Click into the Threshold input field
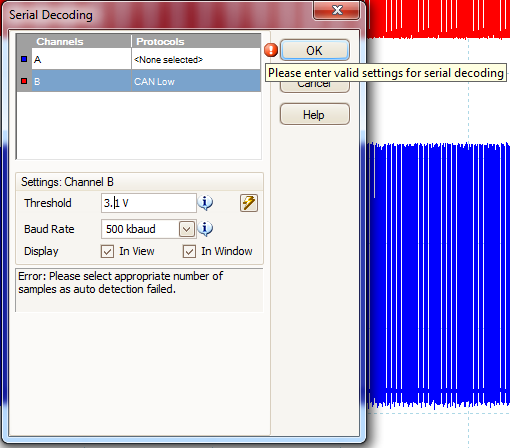This screenshot has width=510, height=448. click(149, 203)
